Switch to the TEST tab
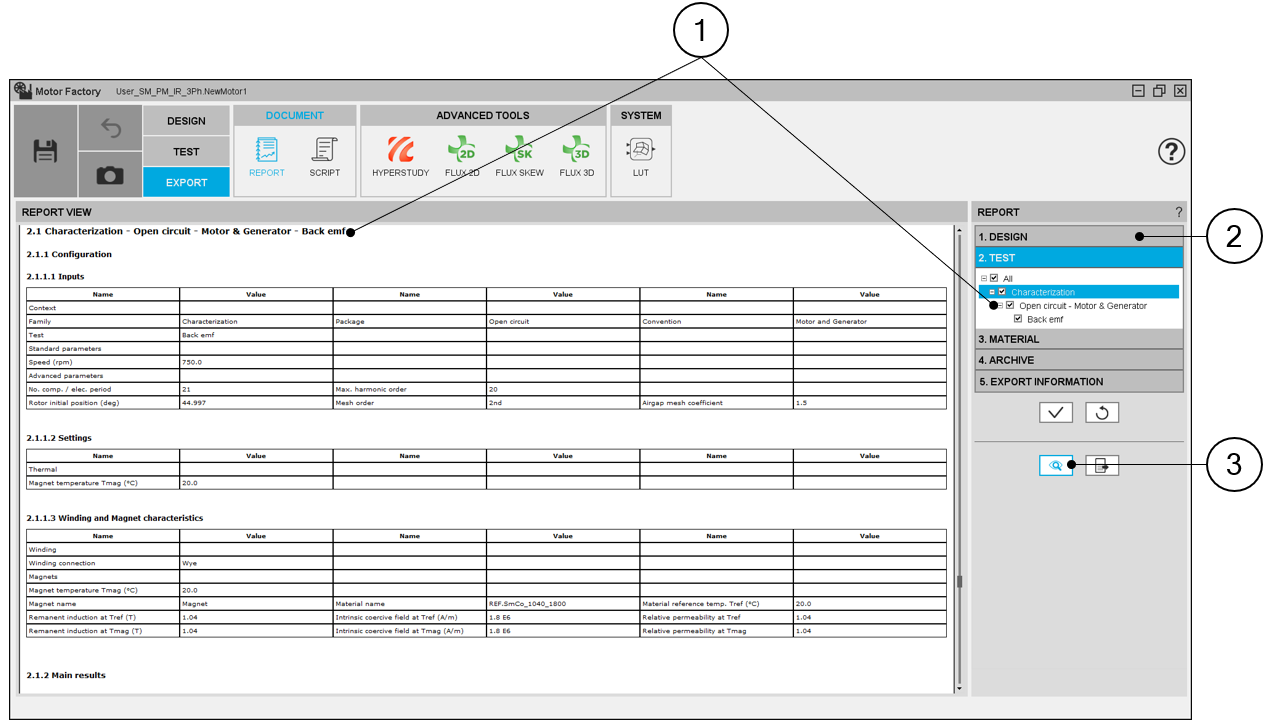This screenshot has width=1278, height=728. pyautogui.click(x=186, y=152)
